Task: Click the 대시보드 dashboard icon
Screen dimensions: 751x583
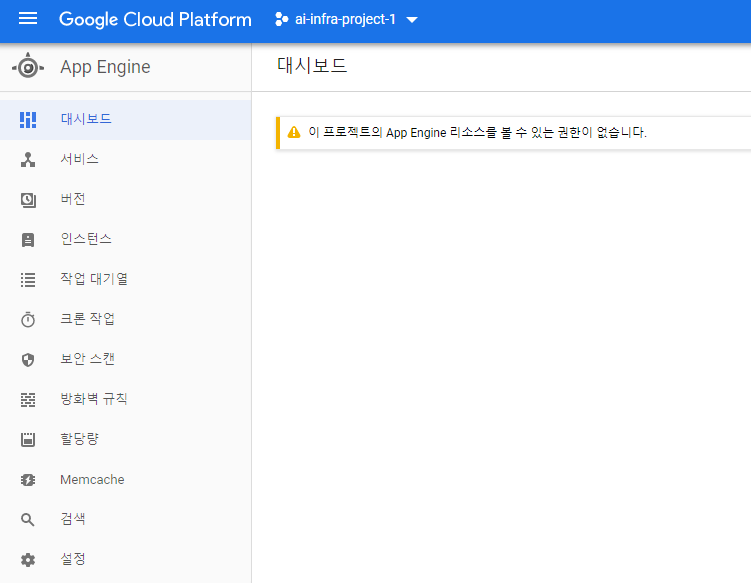Action: [x=28, y=120]
